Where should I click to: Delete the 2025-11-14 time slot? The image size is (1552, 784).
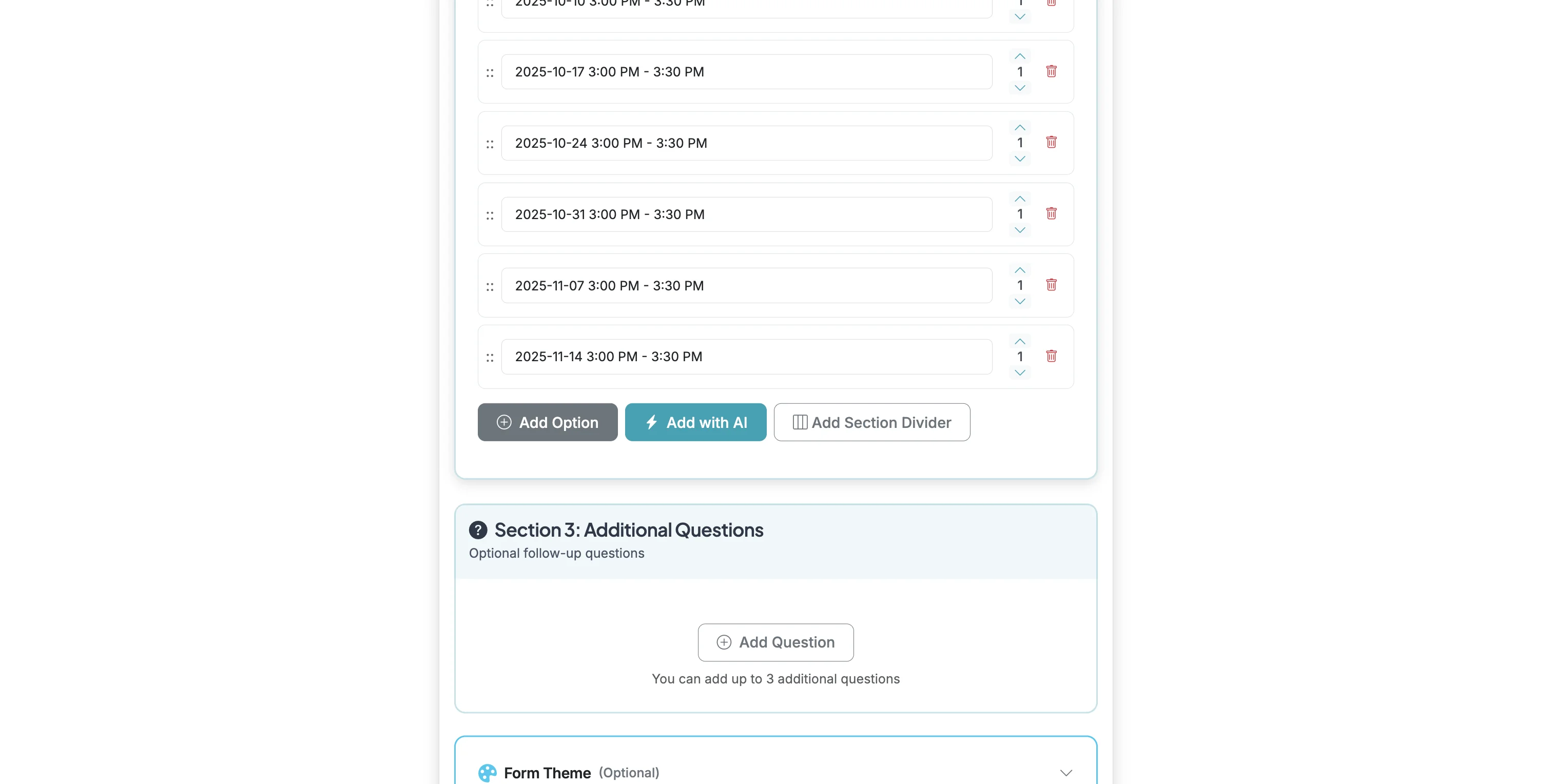tap(1052, 356)
